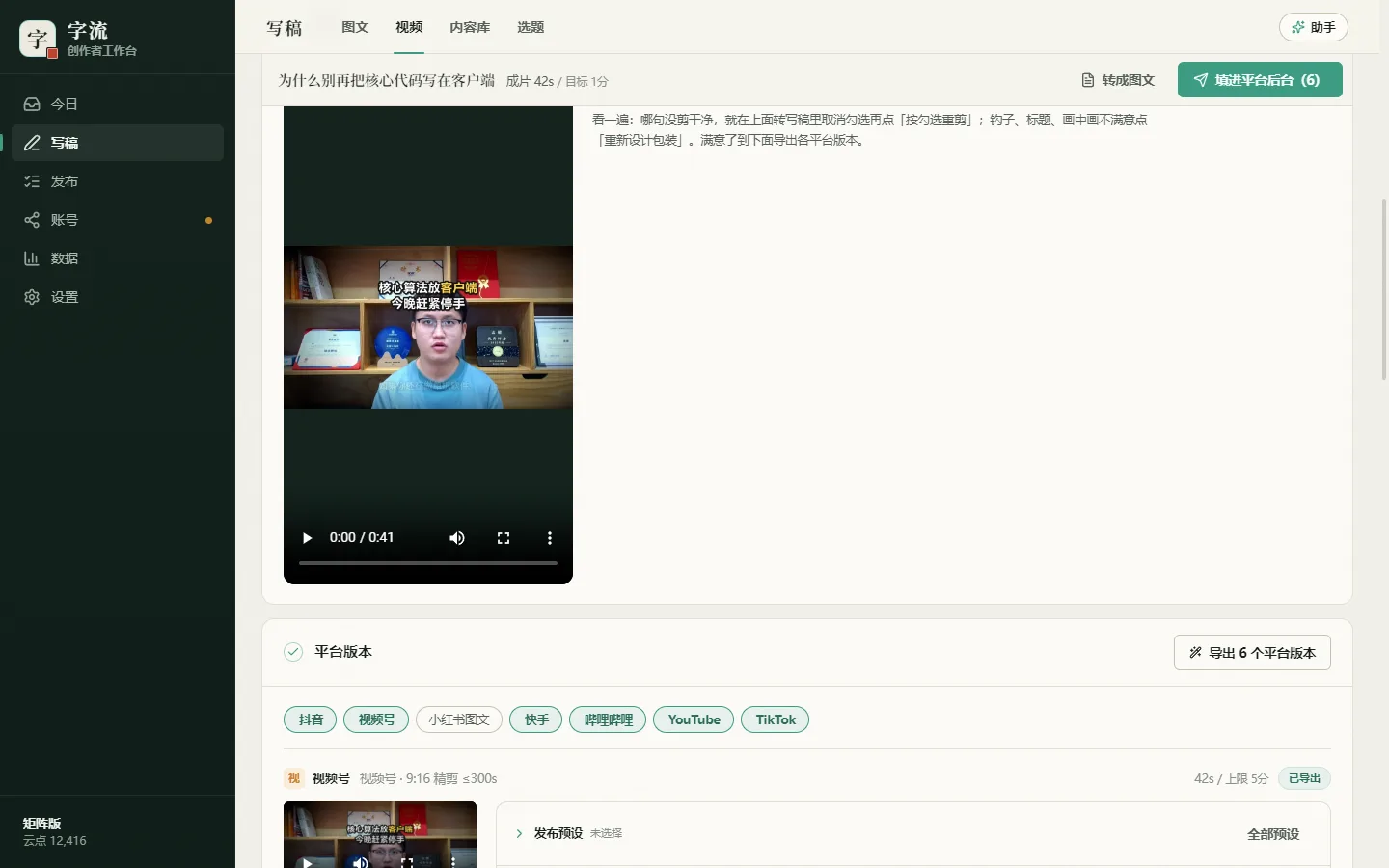Open main video more options menu

point(550,538)
